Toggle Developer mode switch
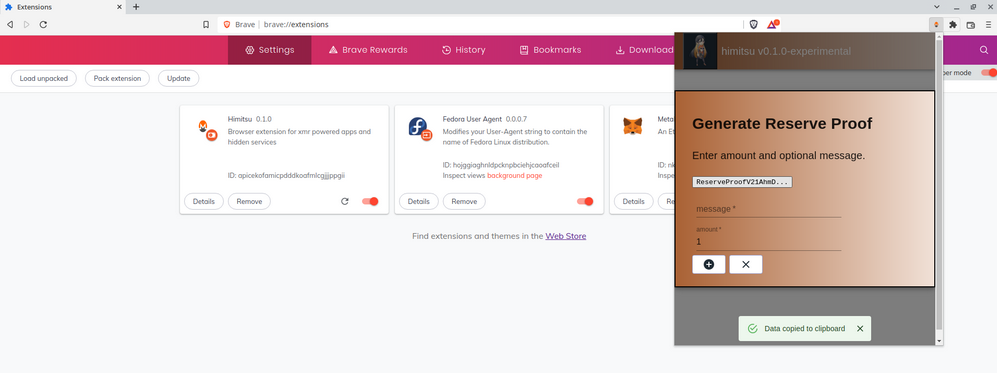 click(x=989, y=72)
